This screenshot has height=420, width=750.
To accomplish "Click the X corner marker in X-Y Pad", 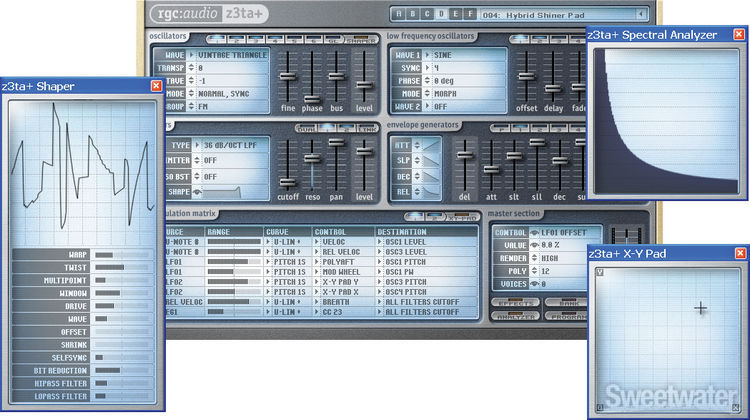I will pyautogui.click(x=736, y=408).
